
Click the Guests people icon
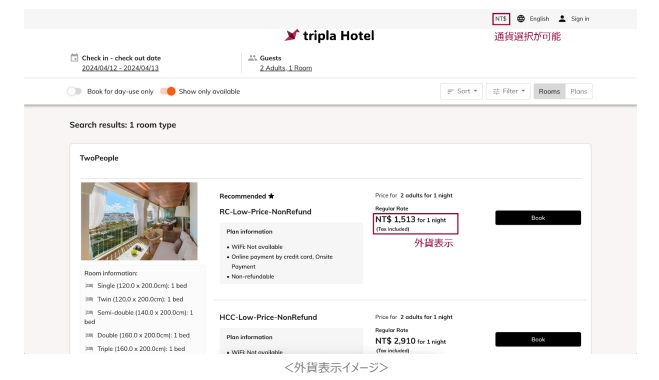click(252, 58)
